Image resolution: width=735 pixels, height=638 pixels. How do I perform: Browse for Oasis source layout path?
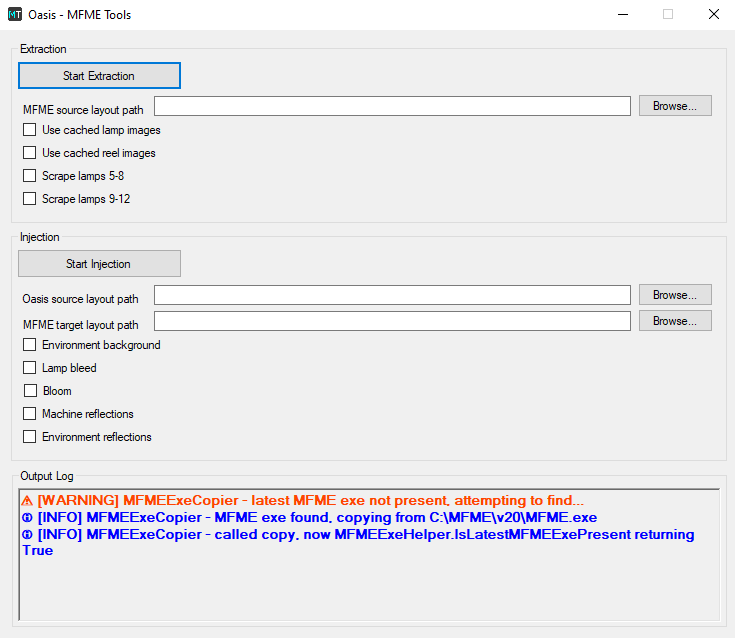coord(675,295)
